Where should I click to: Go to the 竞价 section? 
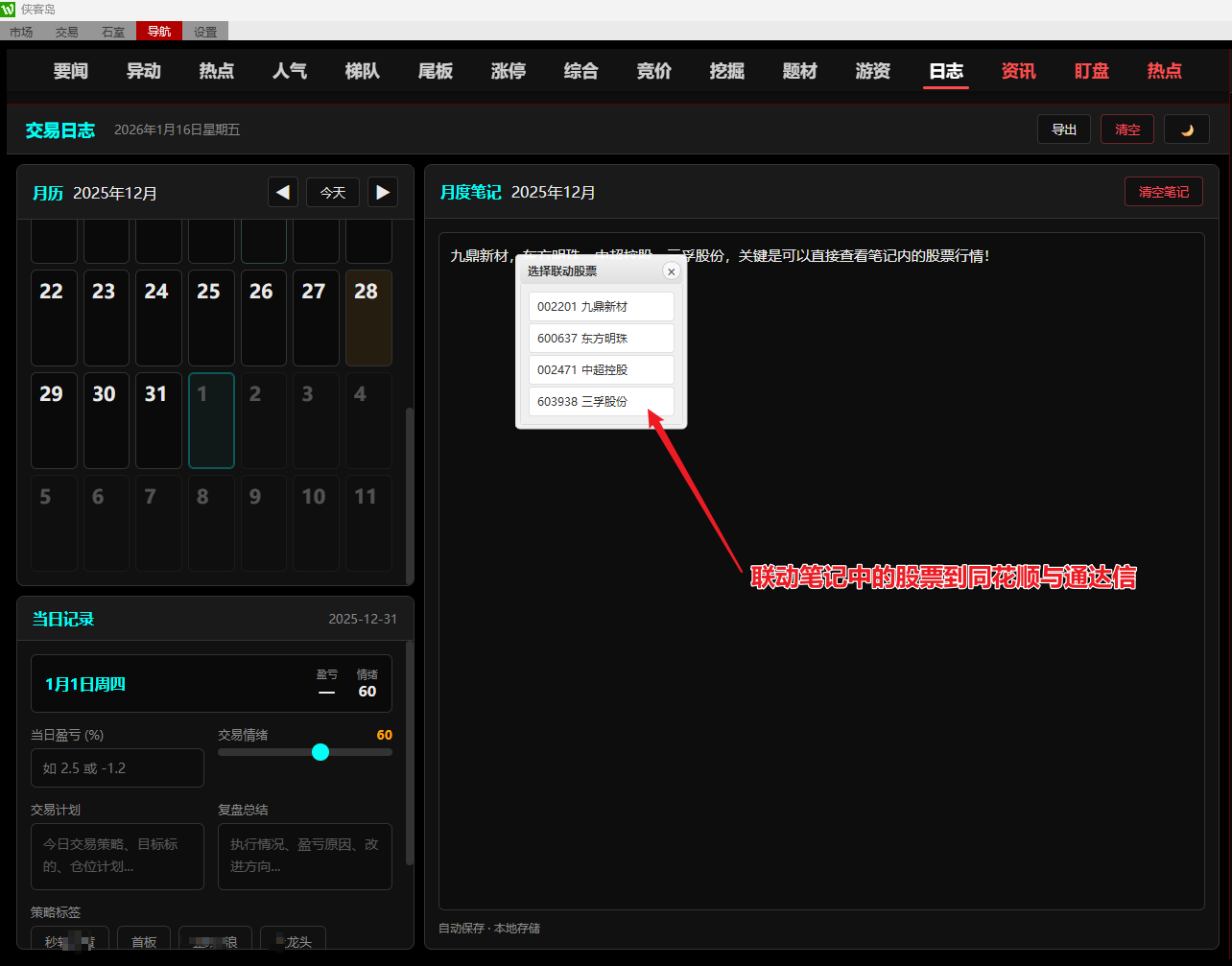[654, 71]
